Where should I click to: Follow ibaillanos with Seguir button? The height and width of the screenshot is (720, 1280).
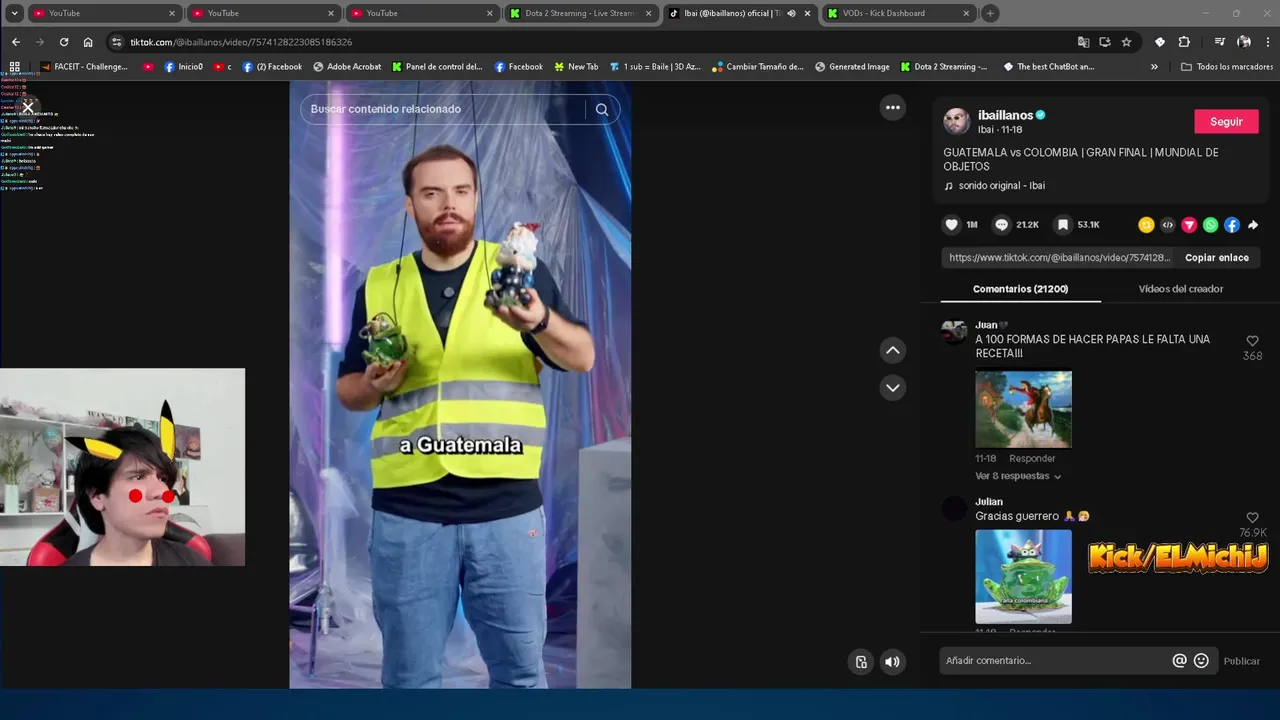[1226, 122]
